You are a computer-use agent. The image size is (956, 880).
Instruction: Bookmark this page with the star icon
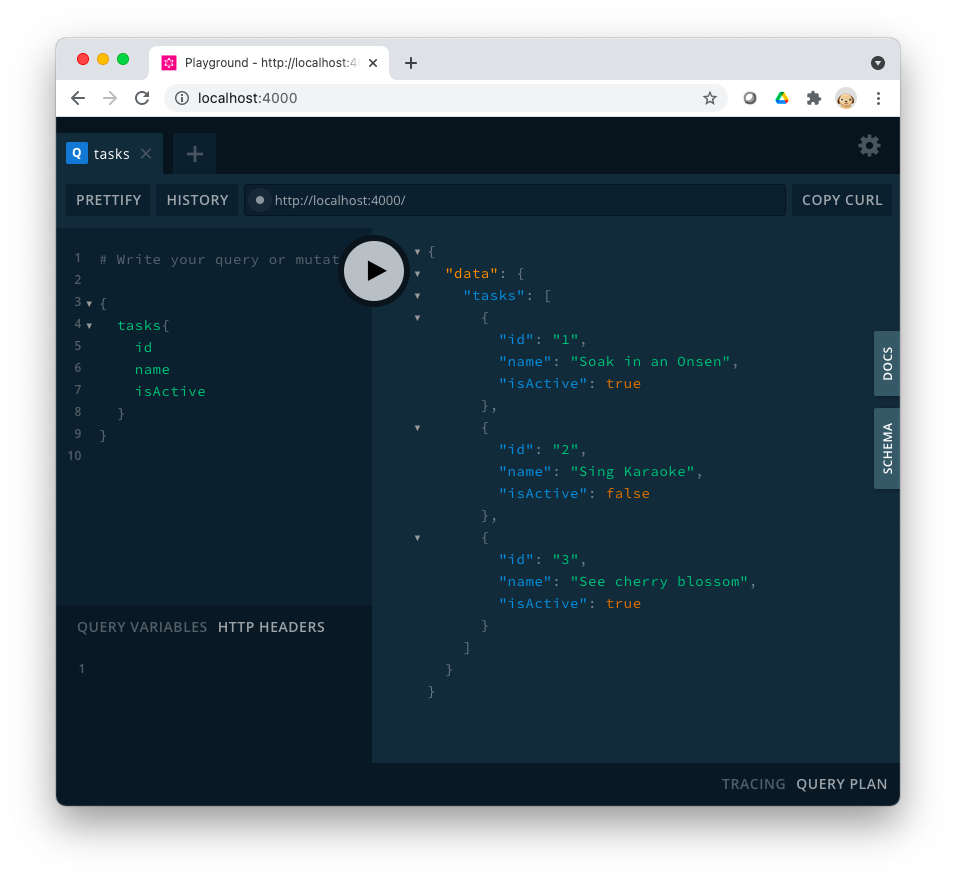(710, 98)
